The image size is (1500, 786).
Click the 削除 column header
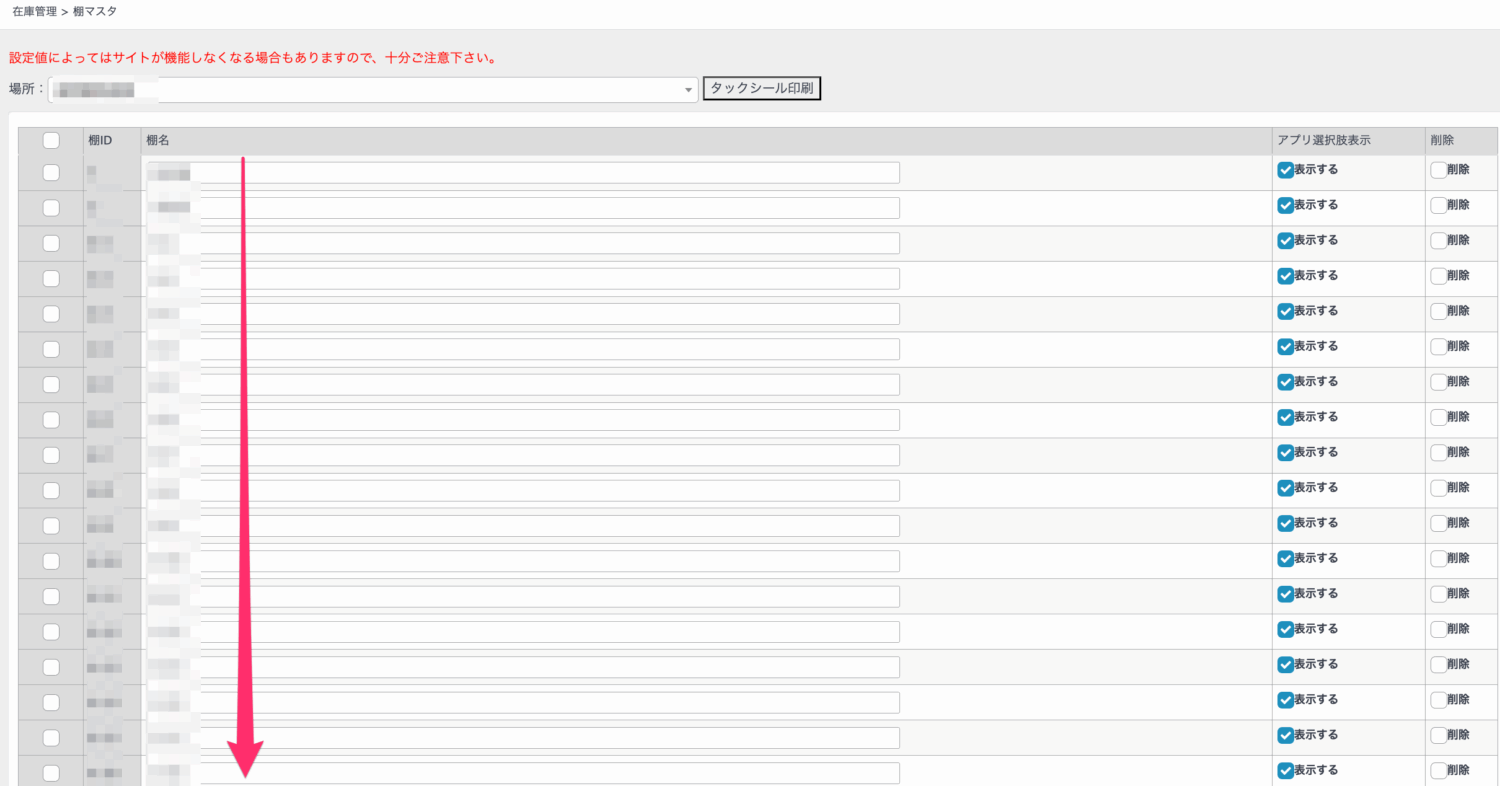coord(1442,141)
